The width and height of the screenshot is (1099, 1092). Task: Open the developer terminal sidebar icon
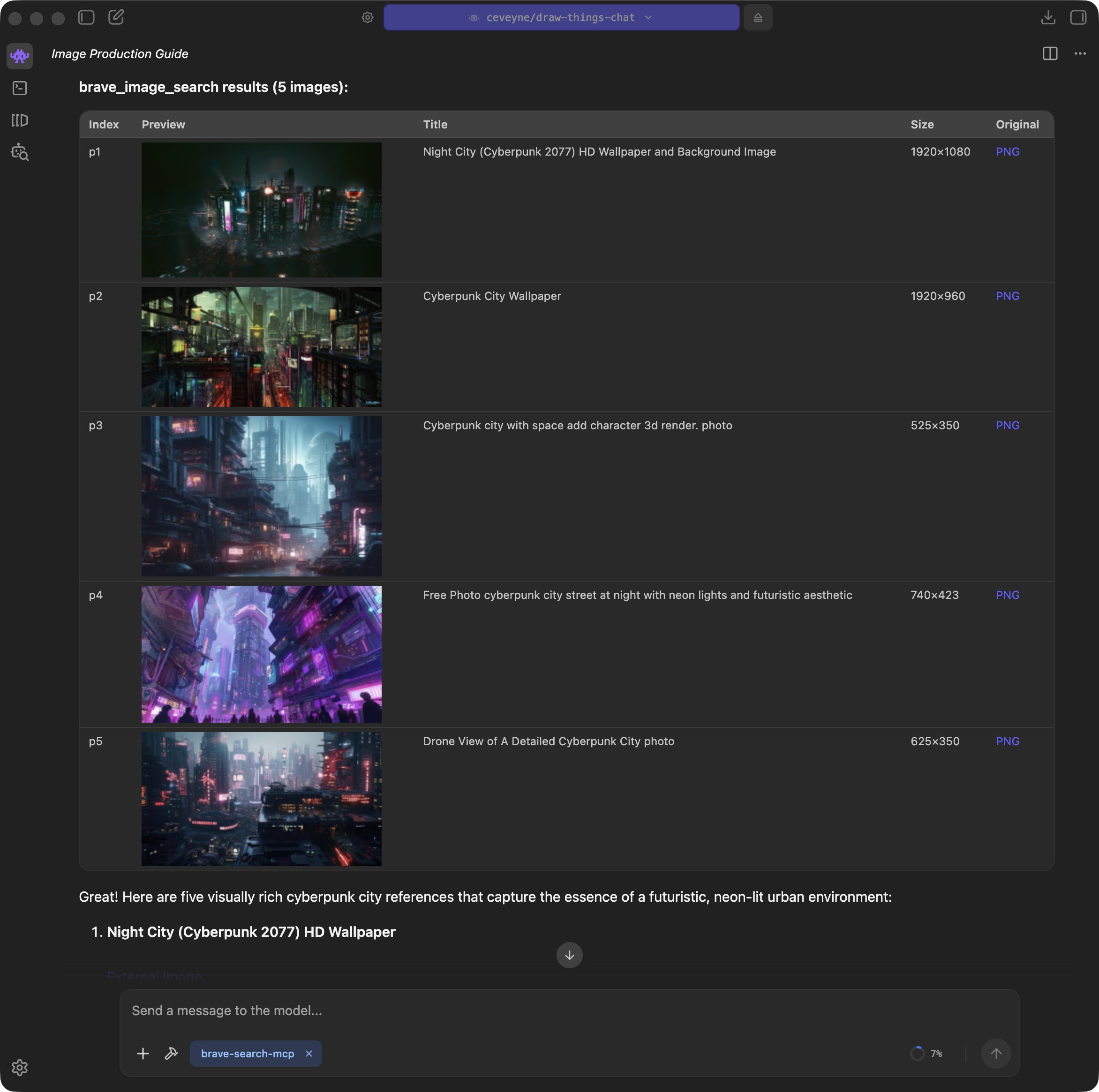tap(19, 88)
